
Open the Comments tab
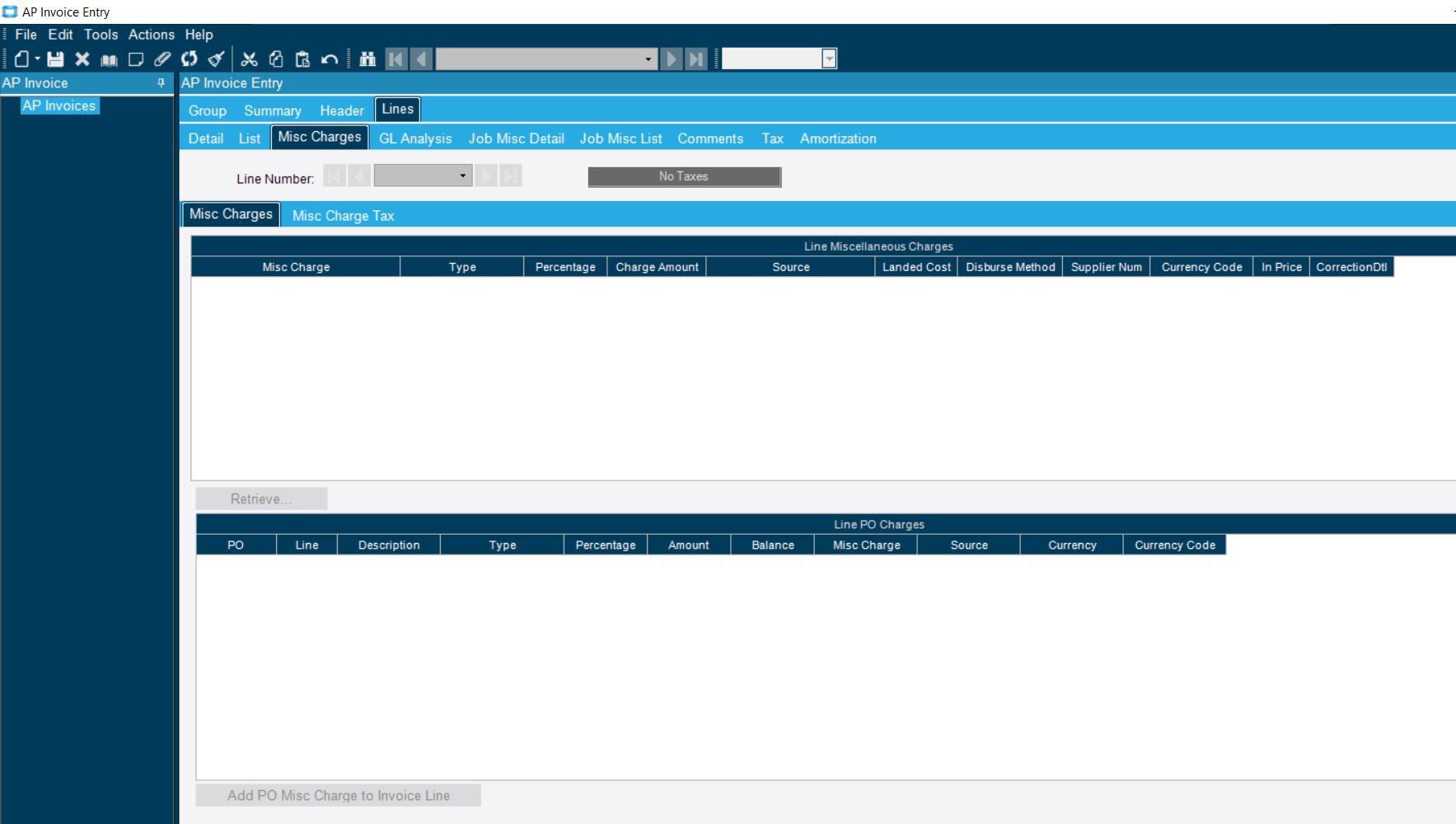coord(710,138)
